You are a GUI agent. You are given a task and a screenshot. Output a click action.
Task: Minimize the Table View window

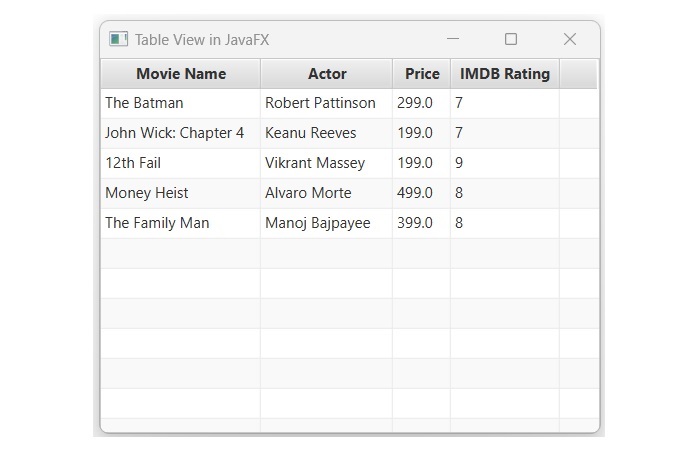(453, 39)
